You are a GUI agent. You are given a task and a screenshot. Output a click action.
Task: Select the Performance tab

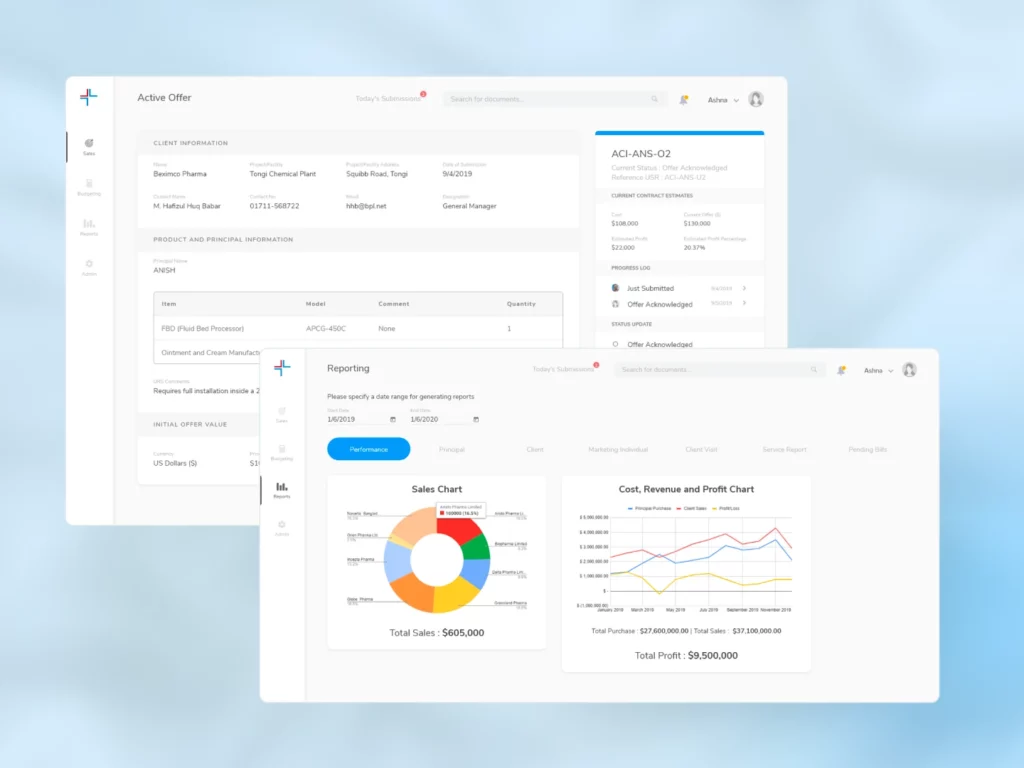click(368, 449)
